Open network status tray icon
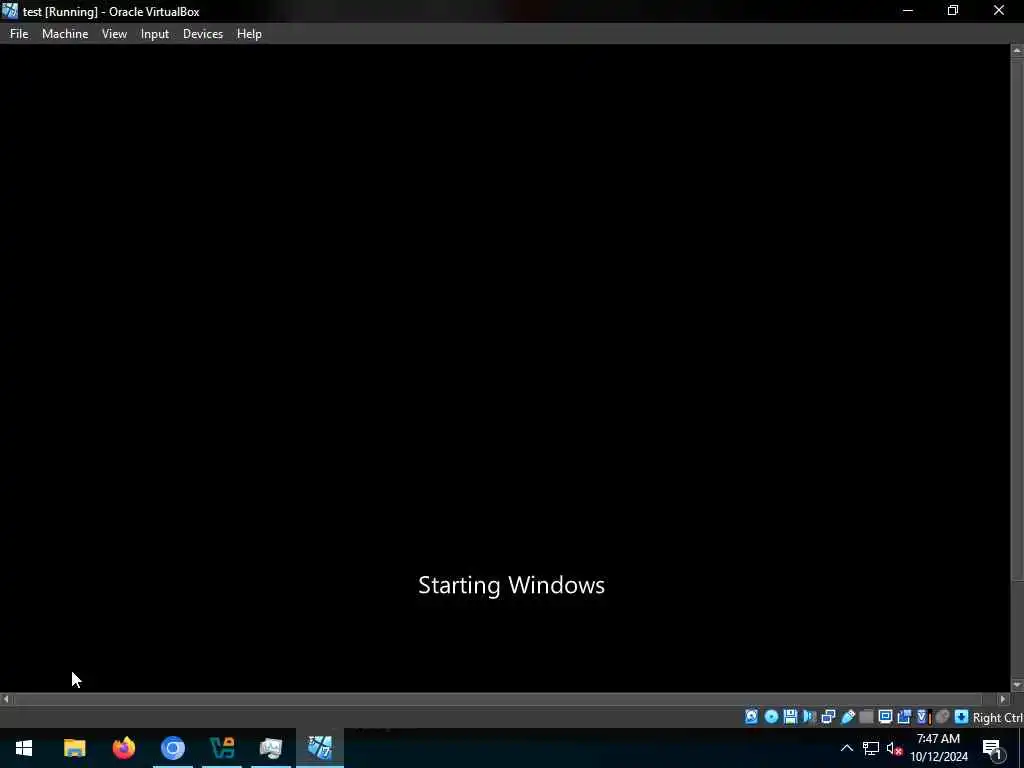1024x768 pixels. click(871, 748)
